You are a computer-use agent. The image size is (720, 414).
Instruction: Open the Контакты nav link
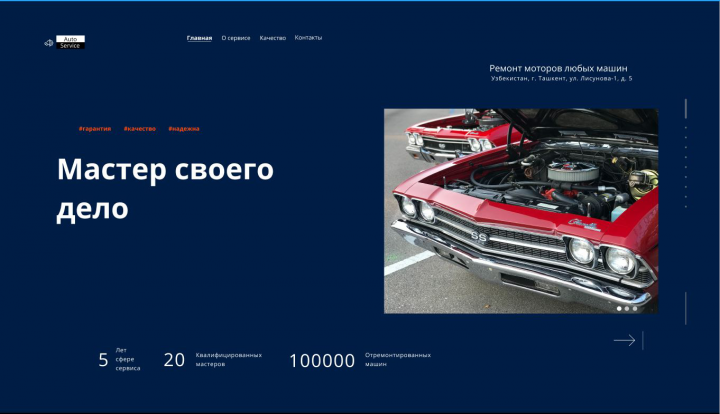click(x=308, y=38)
